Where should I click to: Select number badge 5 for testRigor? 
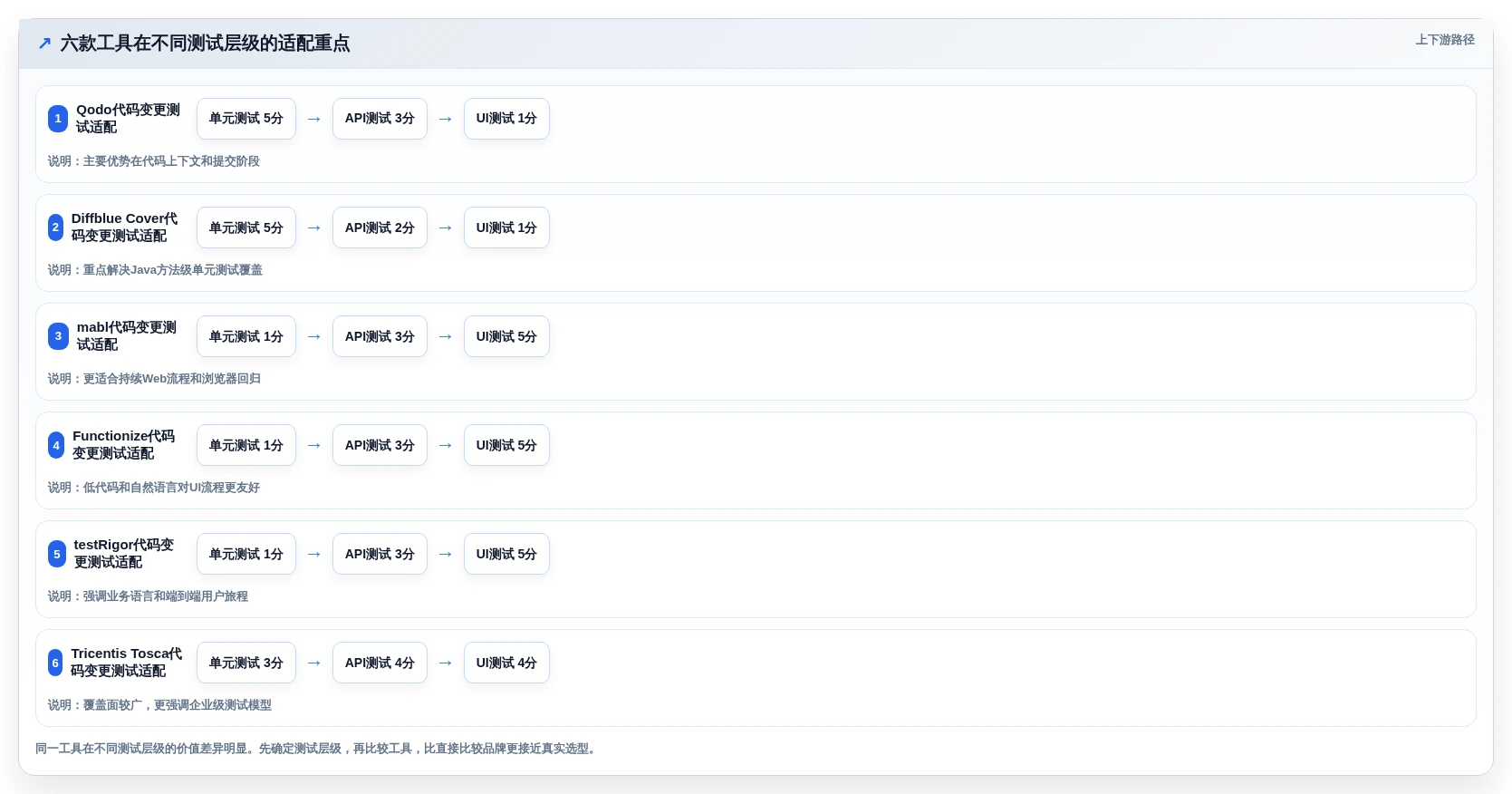[57, 554]
